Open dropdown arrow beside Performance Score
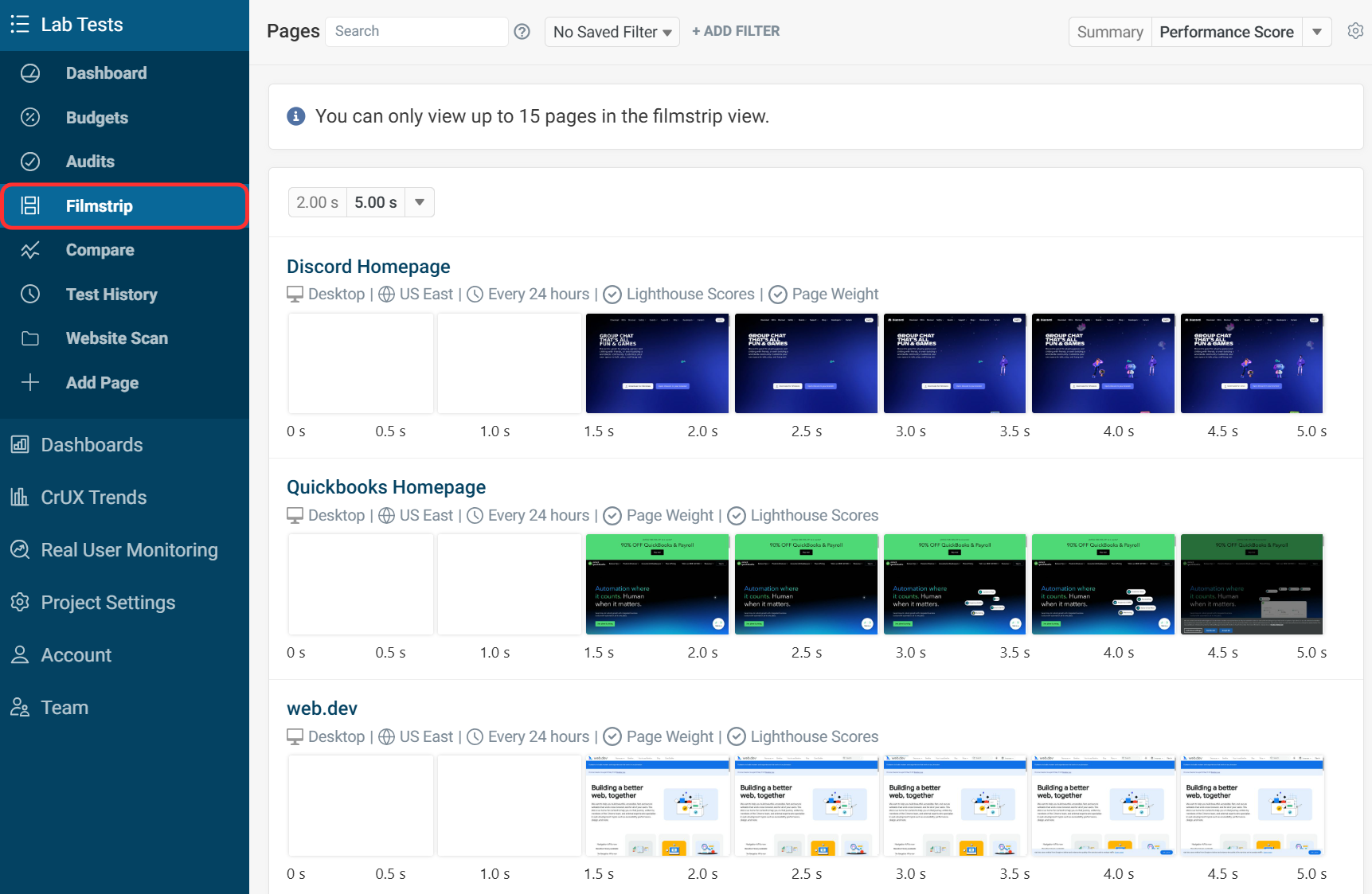 pos(1316,32)
